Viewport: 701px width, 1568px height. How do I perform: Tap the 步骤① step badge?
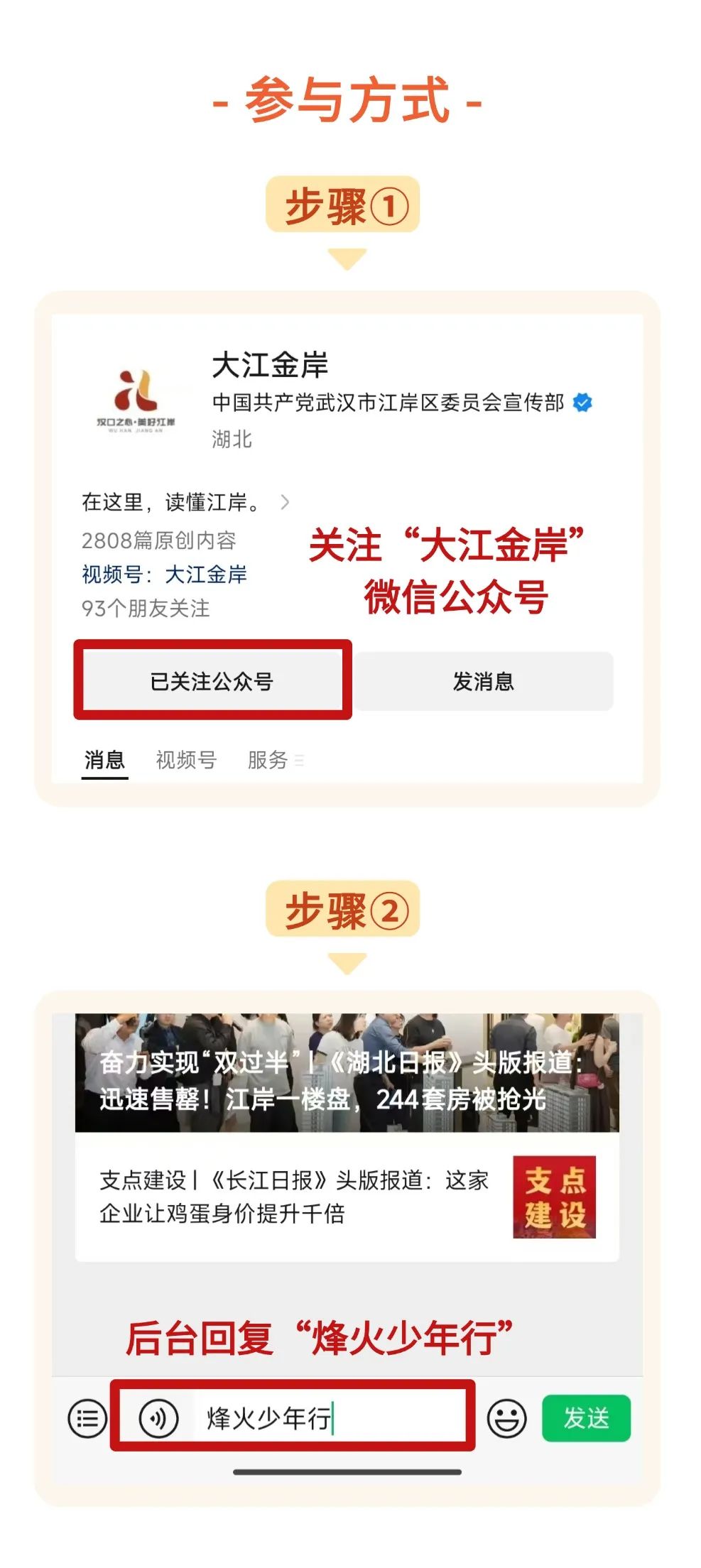pos(342,205)
